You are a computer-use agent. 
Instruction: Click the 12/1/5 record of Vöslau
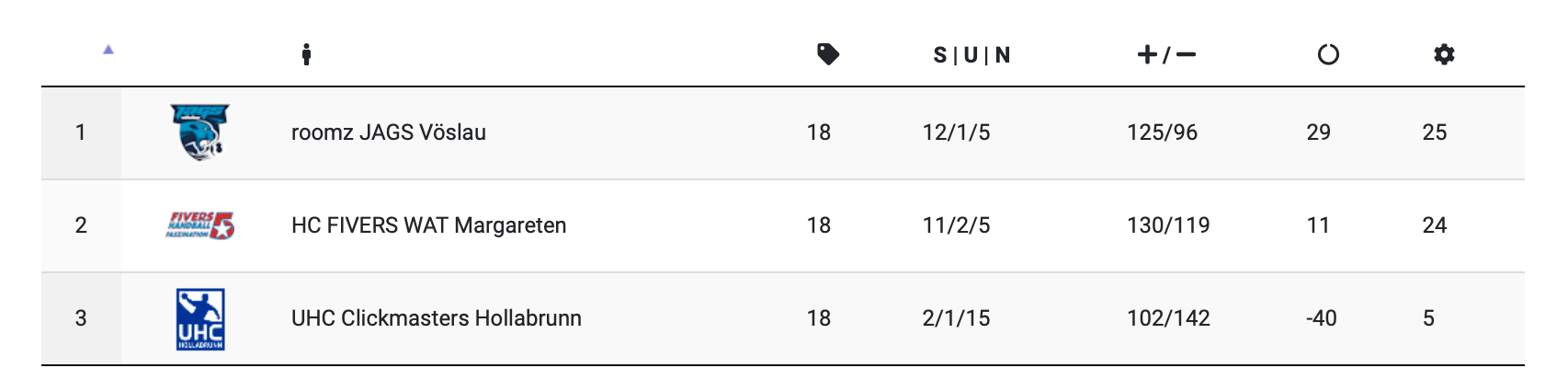click(x=956, y=132)
